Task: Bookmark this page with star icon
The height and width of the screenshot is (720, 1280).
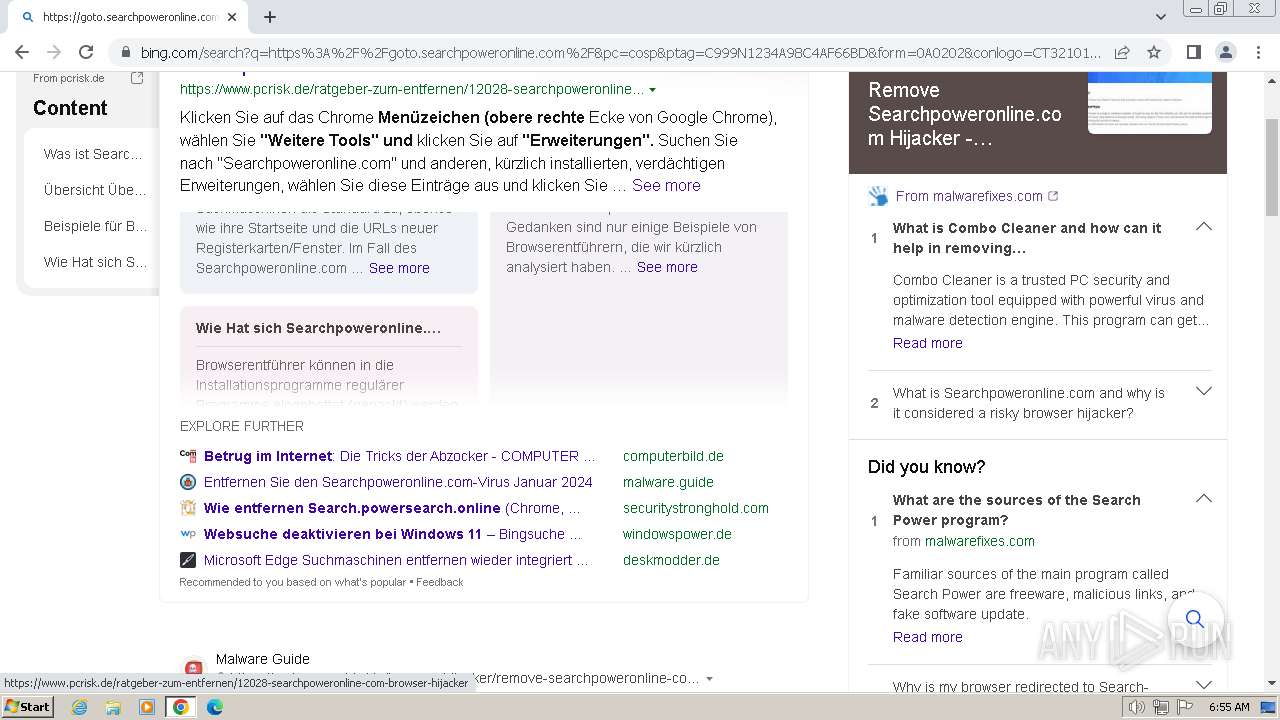Action: click(x=1154, y=52)
